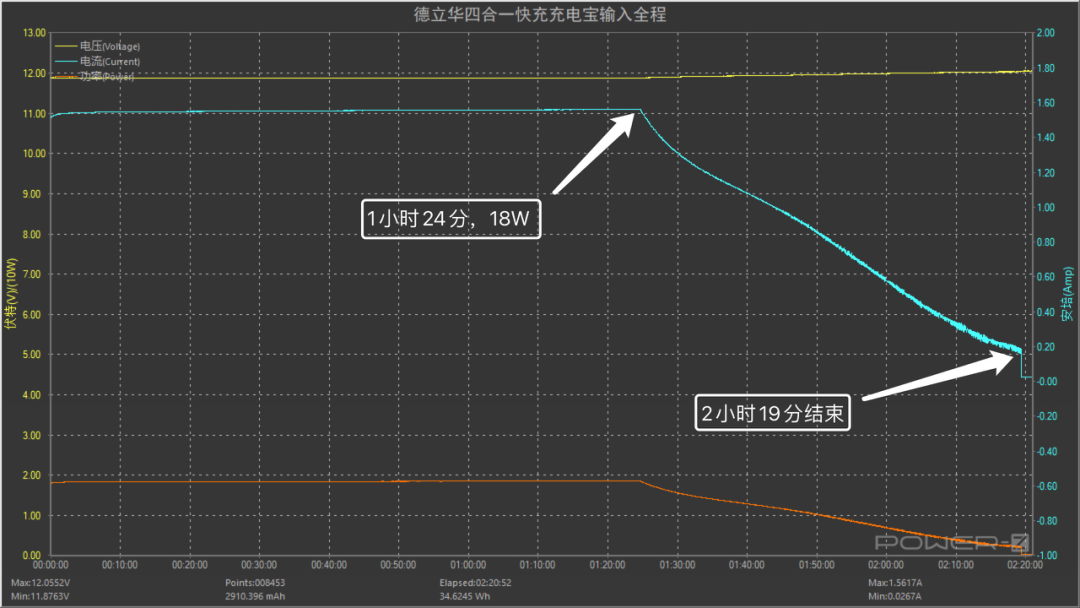Click the Min:11.8763V voltage statistic
Image resolution: width=1080 pixels, height=608 pixels.
coord(40,596)
